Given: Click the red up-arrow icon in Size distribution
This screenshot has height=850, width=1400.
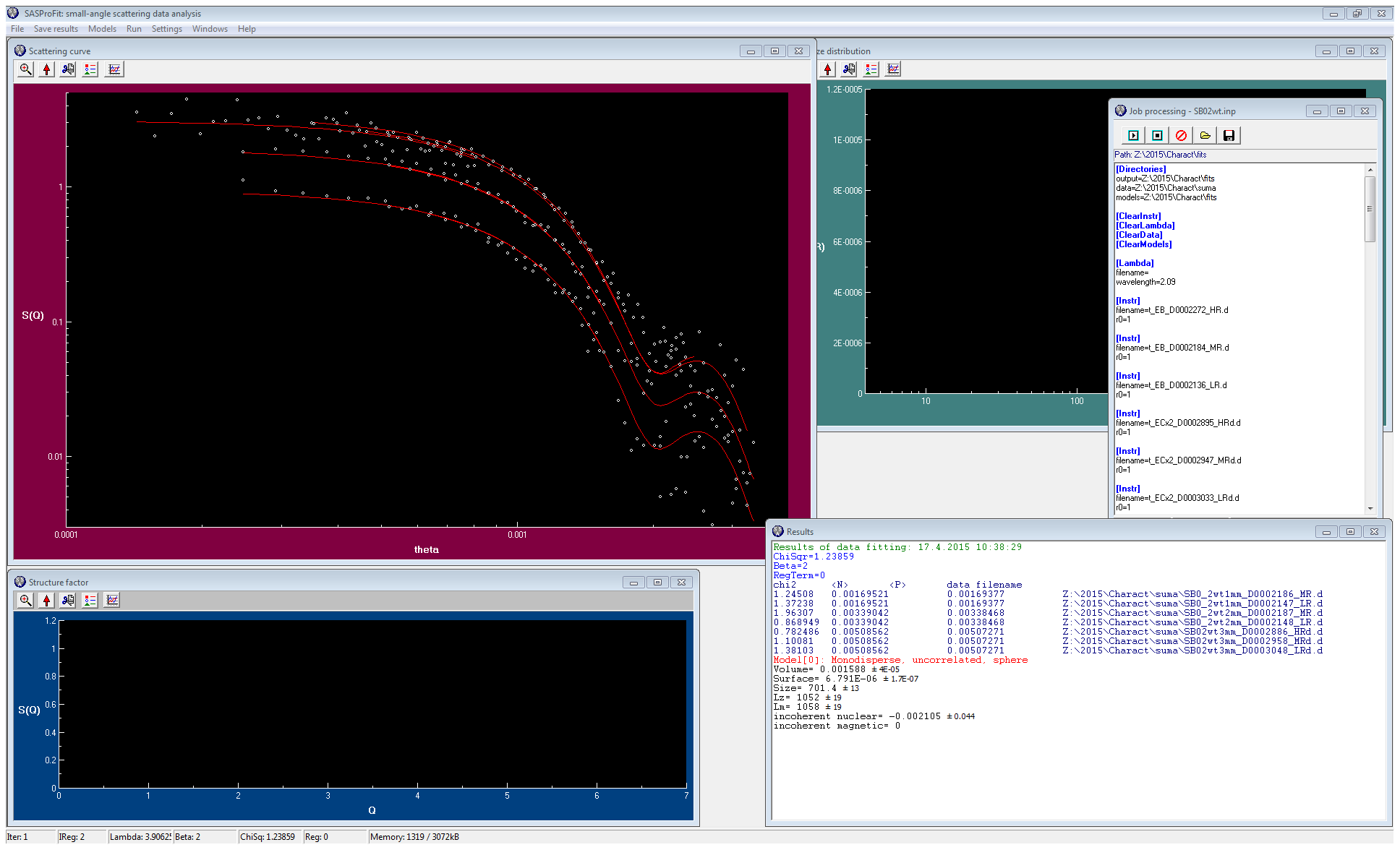Looking at the screenshot, I should (828, 69).
